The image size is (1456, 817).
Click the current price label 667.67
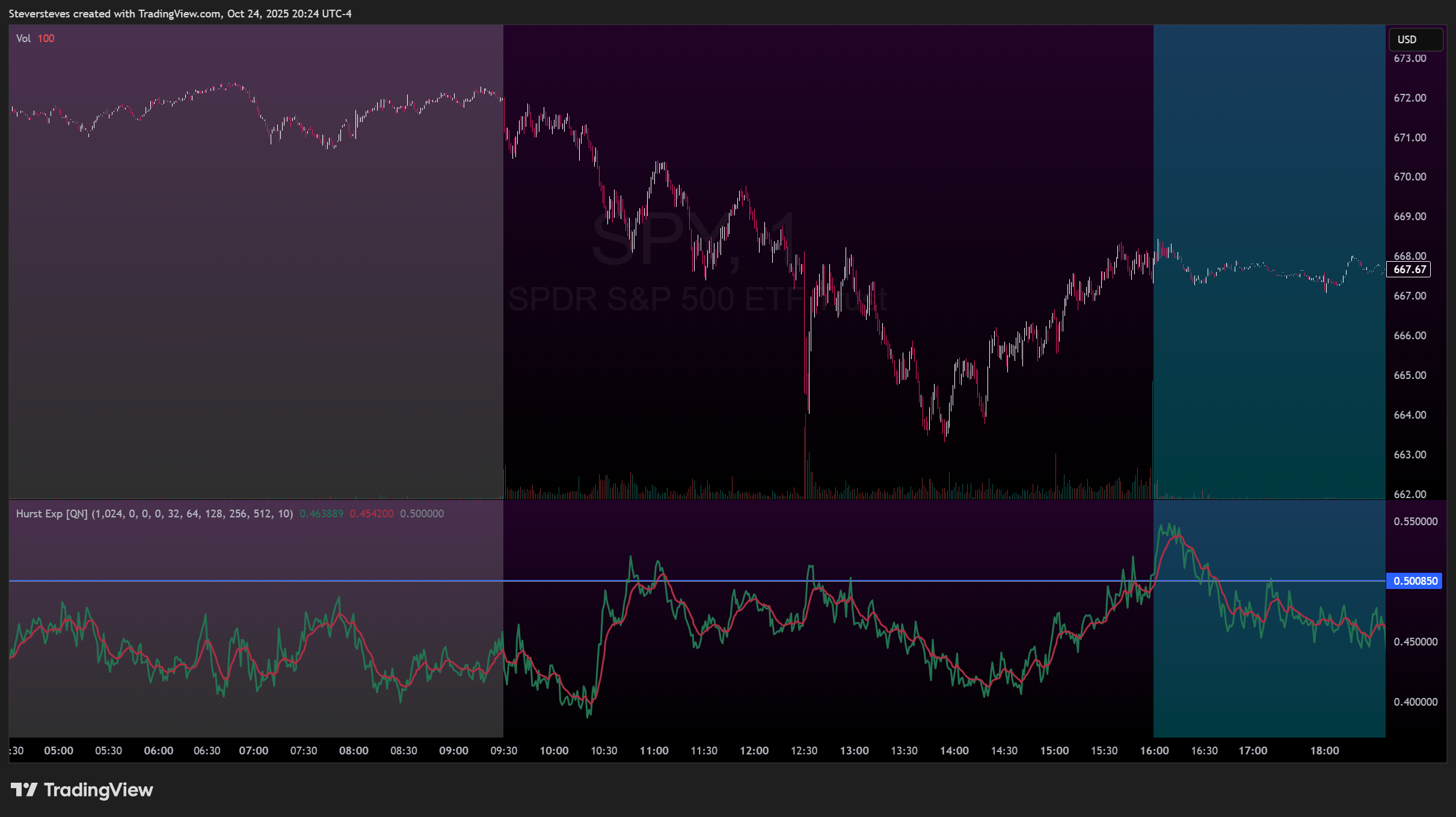point(1409,270)
